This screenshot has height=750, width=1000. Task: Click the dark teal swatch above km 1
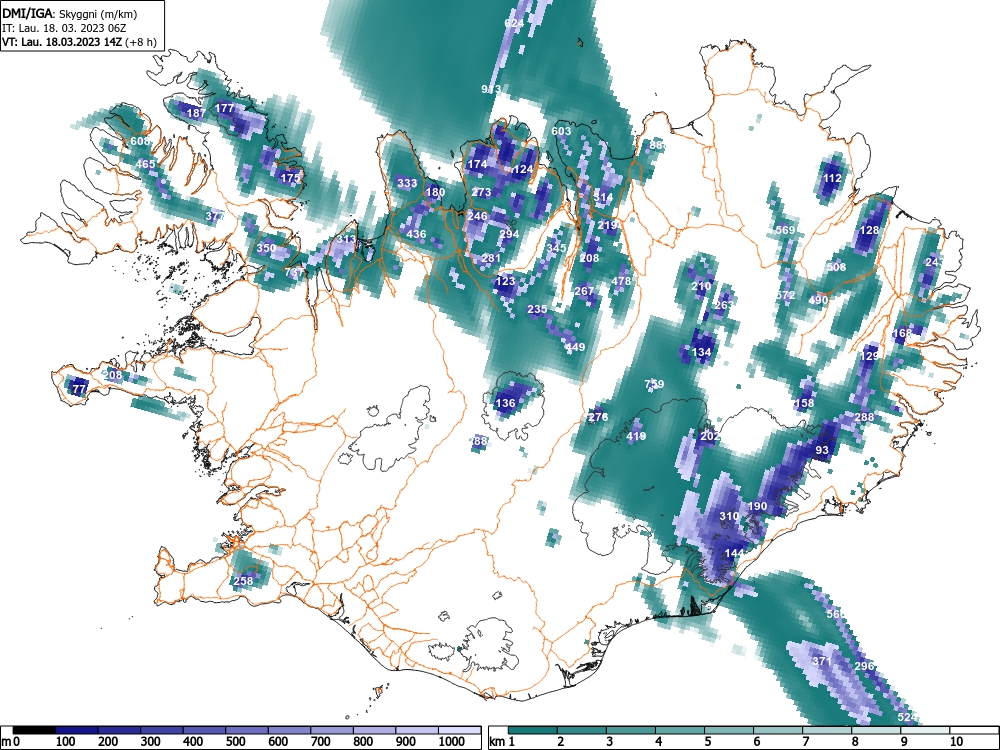tap(533, 730)
